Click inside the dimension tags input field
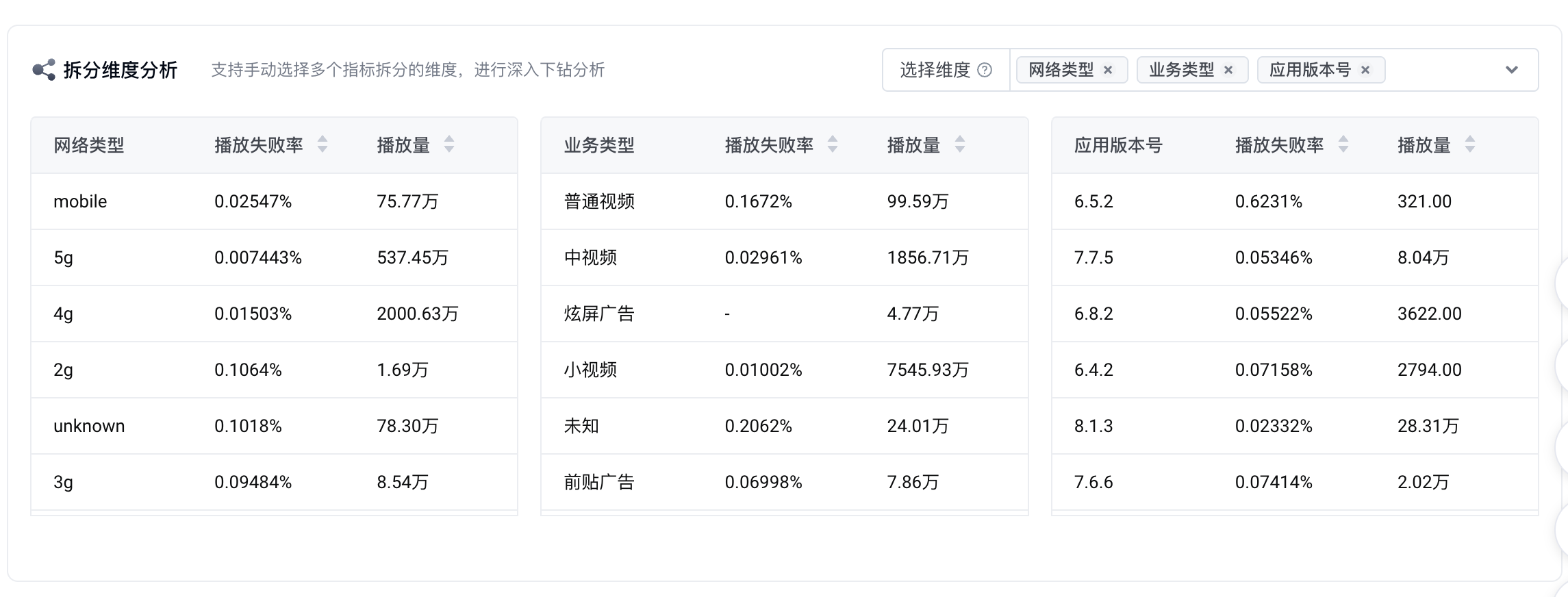Viewport: 1568px width, 597px height. click(x=1438, y=70)
